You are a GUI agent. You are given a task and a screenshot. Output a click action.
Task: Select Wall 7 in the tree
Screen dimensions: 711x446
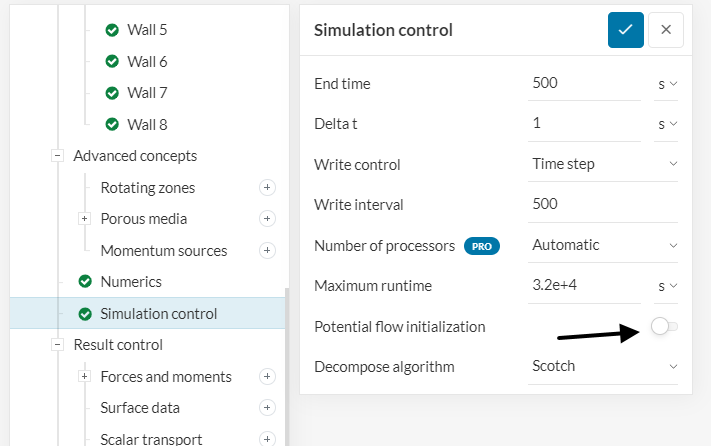147,93
